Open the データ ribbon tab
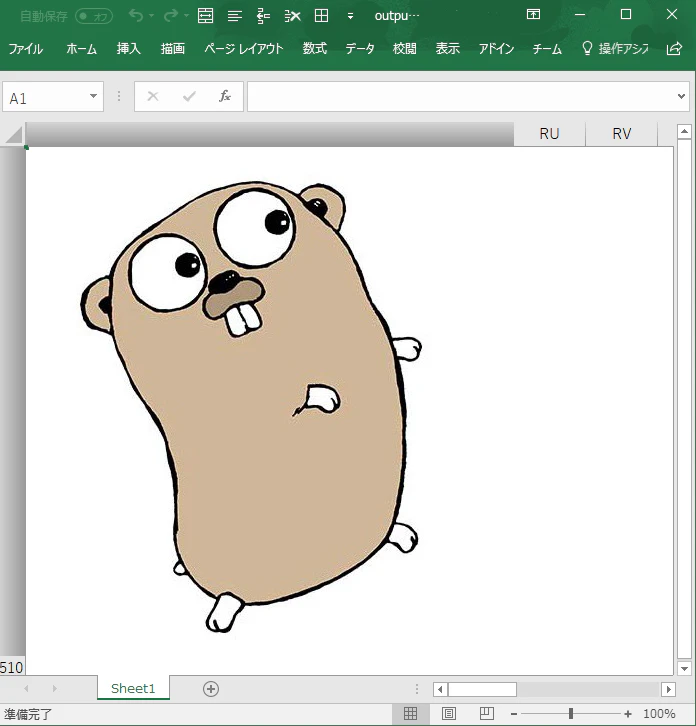 [360, 48]
